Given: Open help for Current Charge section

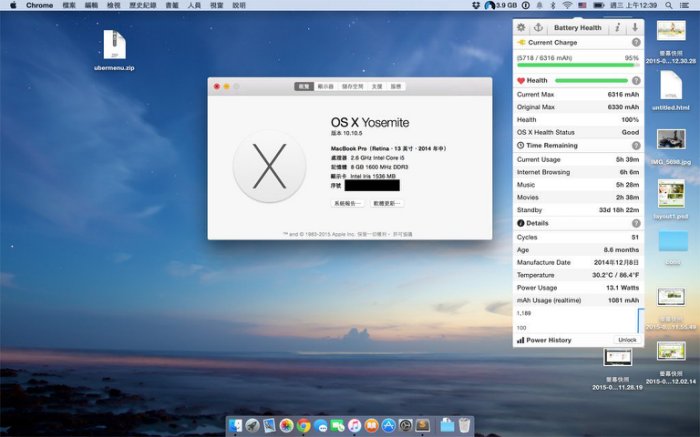Looking at the screenshot, I should (636, 42).
